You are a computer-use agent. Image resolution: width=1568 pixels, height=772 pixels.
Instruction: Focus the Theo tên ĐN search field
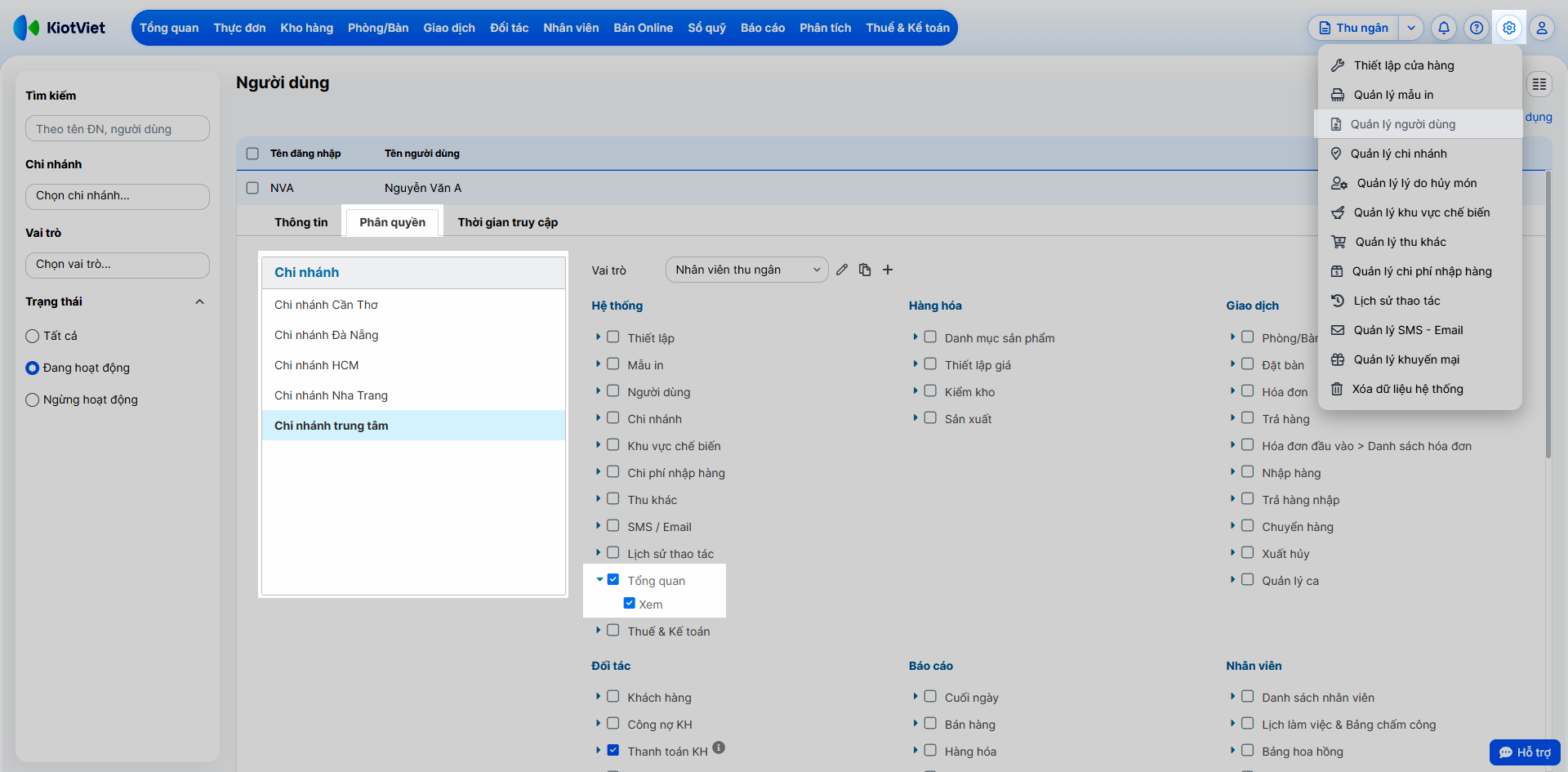pos(118,128)
